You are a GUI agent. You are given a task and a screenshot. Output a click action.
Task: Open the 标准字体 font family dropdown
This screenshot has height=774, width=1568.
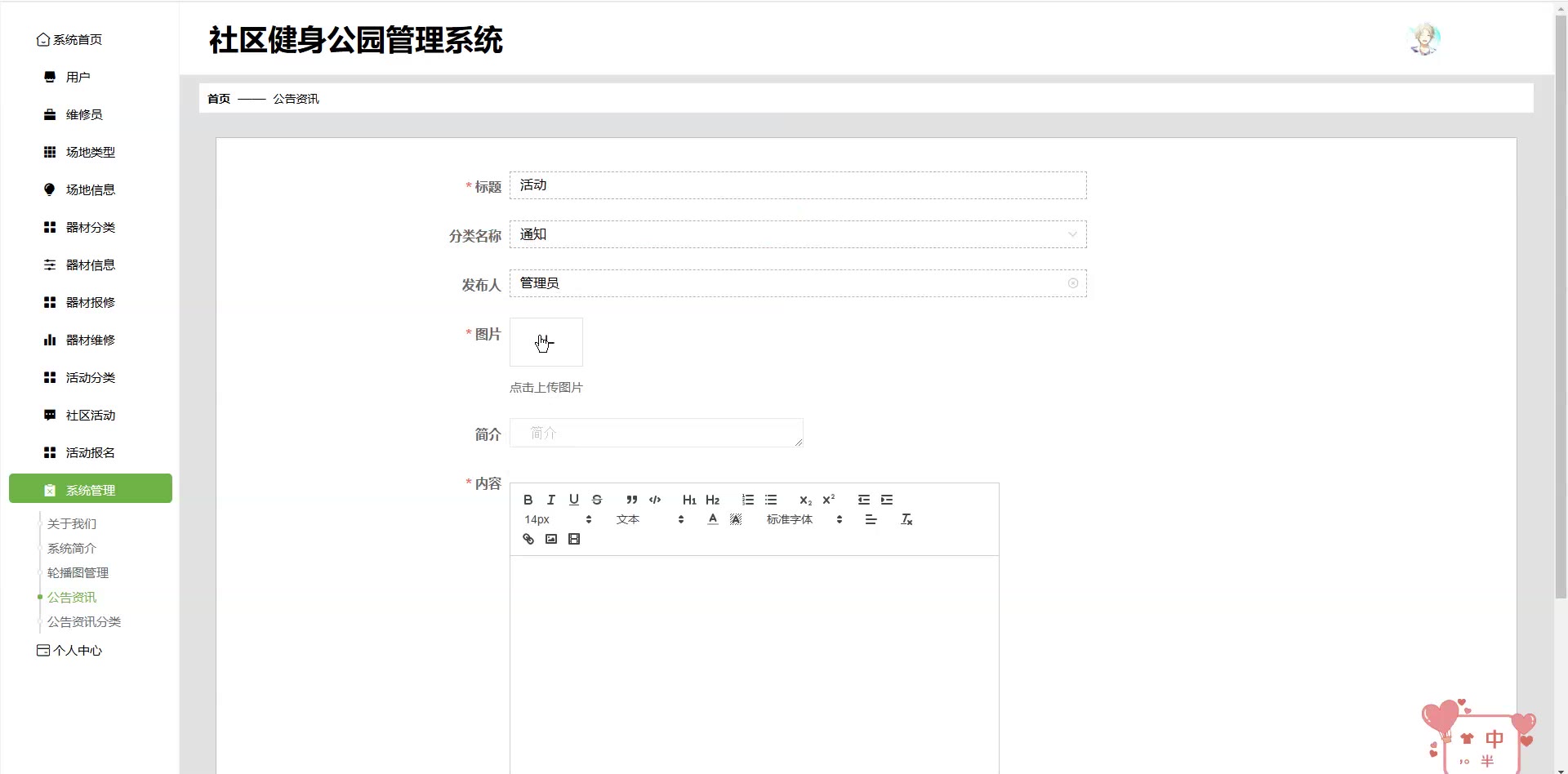(x=804, y=519)
